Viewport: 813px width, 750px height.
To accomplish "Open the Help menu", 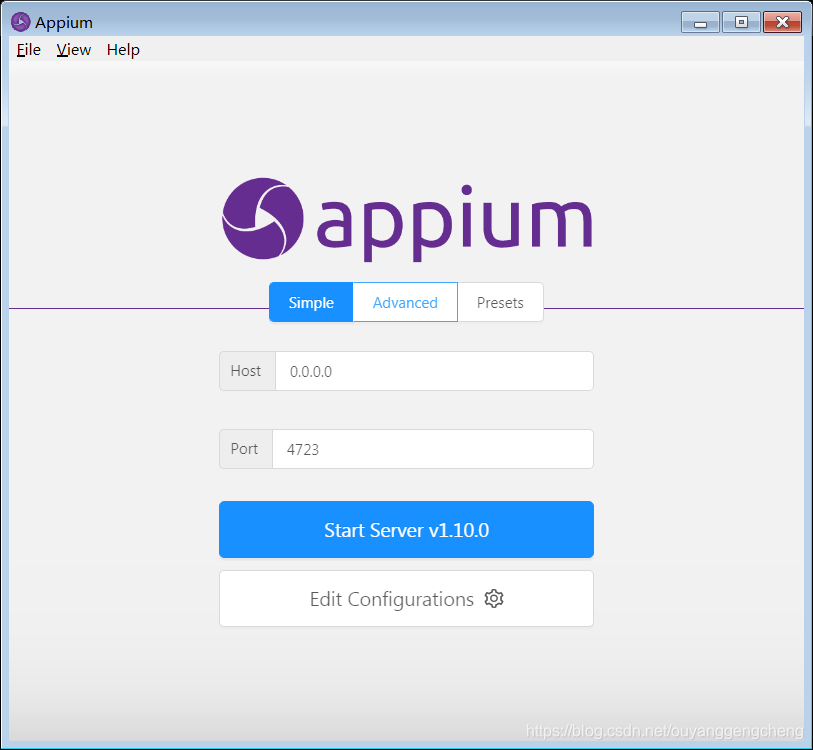I will [123, 50].
